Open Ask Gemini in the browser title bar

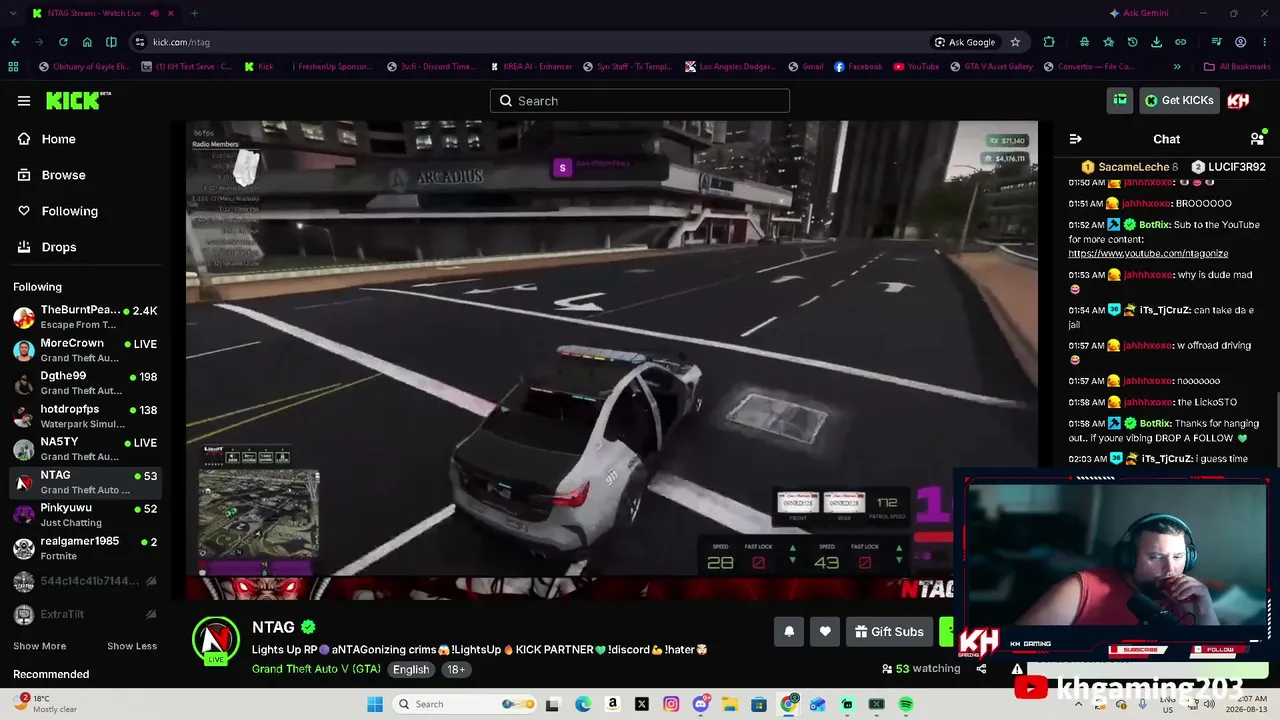pos(1139,13)
